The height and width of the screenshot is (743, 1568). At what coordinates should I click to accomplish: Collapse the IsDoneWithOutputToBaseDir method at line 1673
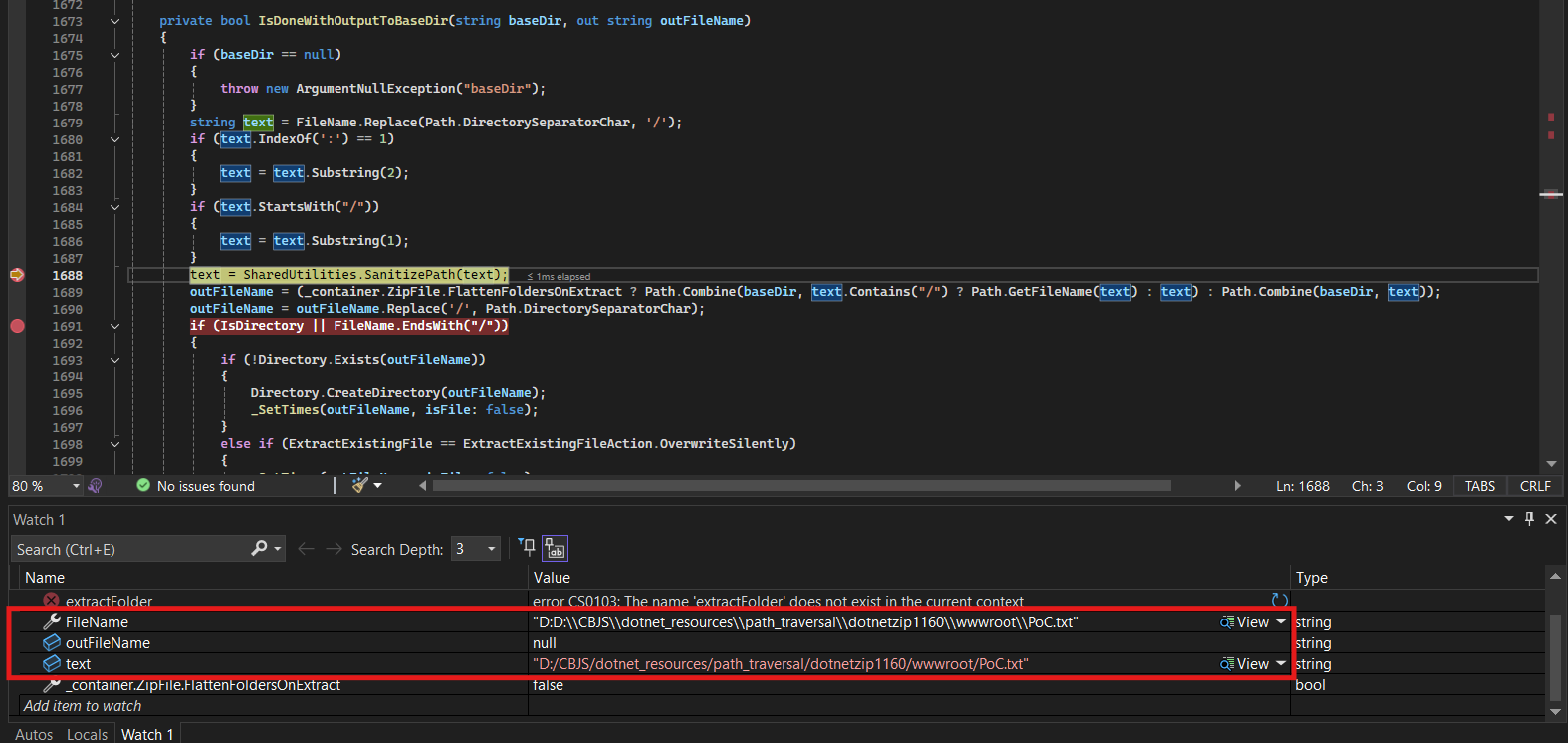pyautogui.click(x=114, y=21)
